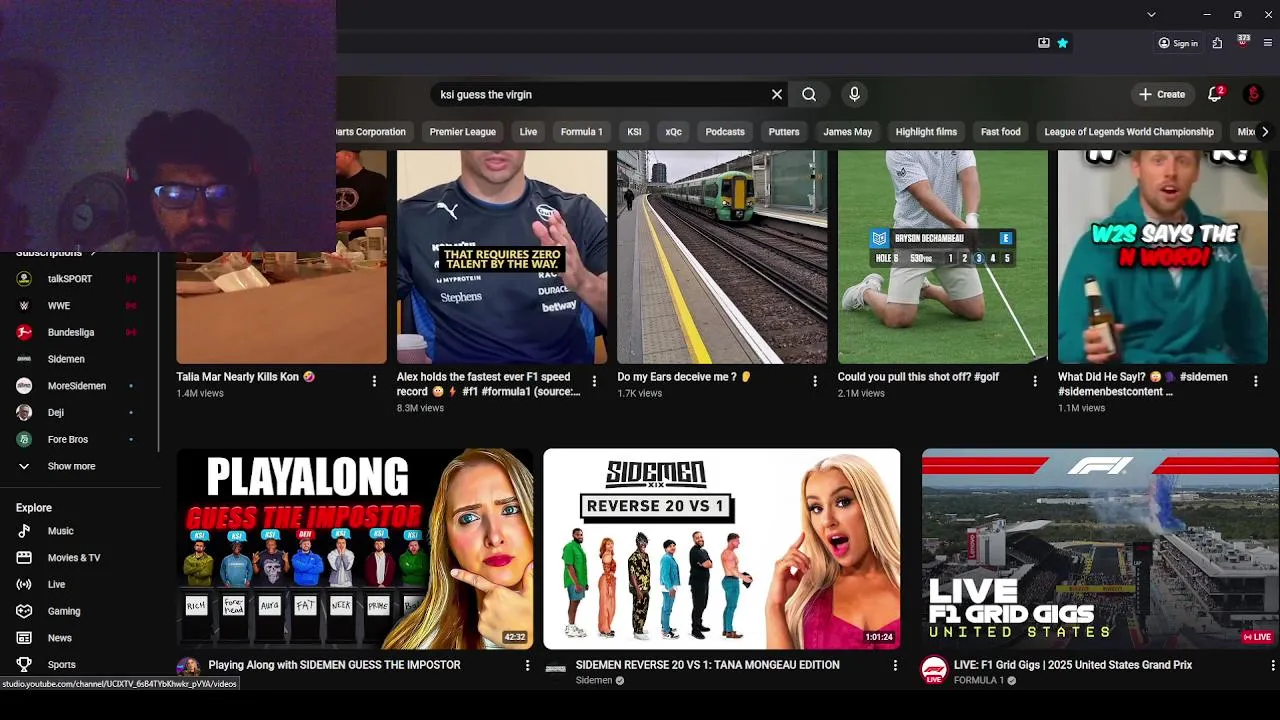Click the browser Sign in button
Viewport: 1280px width, 720px height.
click(x=1178, y=43)
